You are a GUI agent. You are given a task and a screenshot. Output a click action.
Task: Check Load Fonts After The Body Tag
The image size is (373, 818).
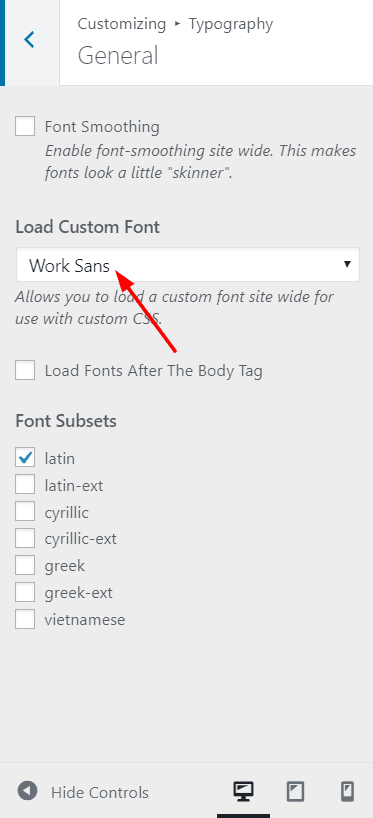click(25, 371)
